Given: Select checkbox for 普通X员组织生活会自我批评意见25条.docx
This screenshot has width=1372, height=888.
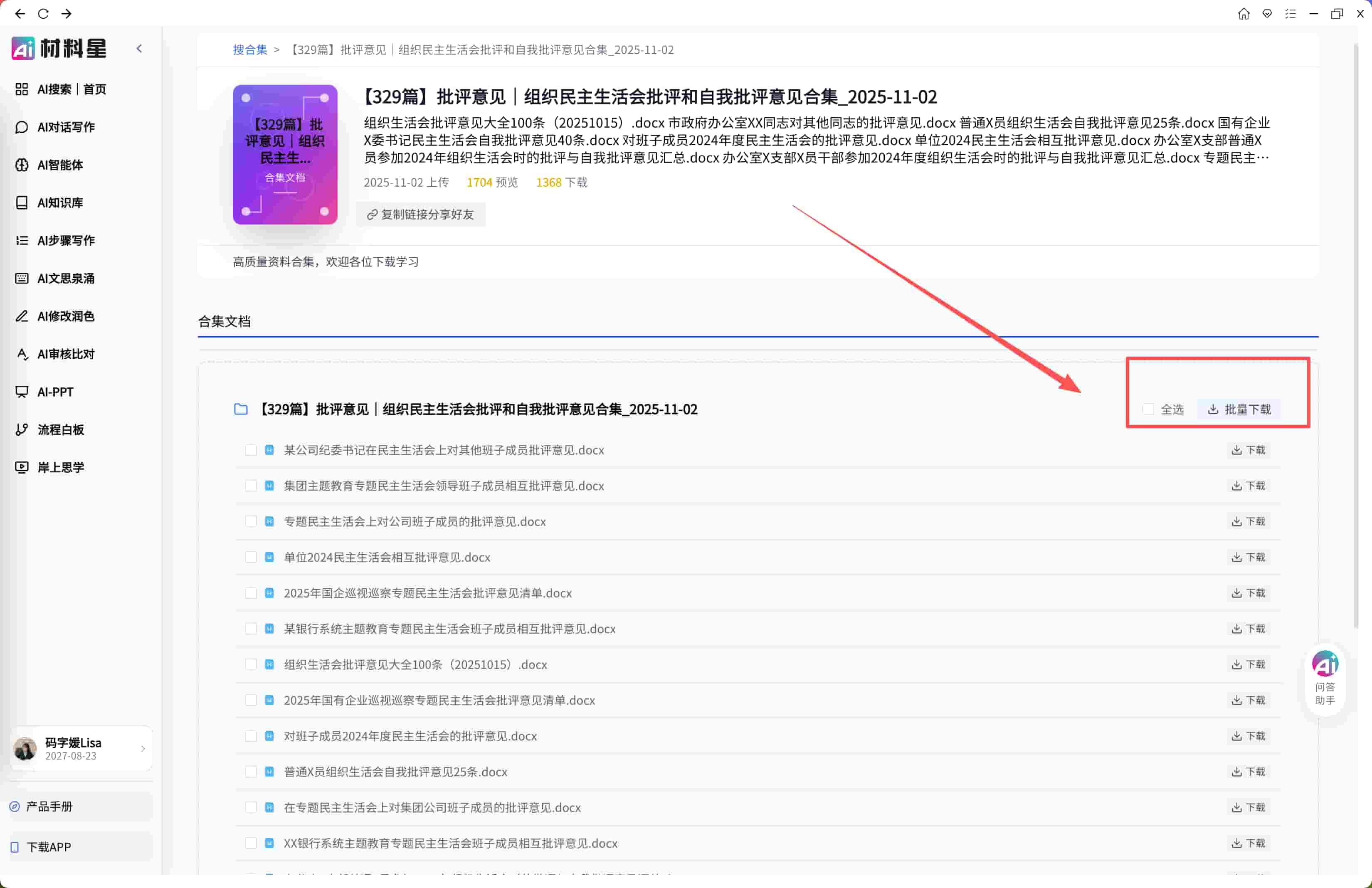Looking at the screenshot, I should pos(251,772).
